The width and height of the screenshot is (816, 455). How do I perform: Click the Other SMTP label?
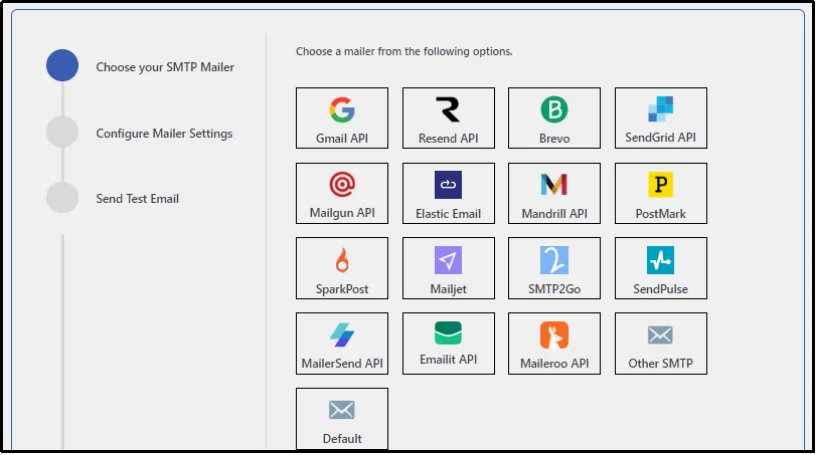coord(660,364)
